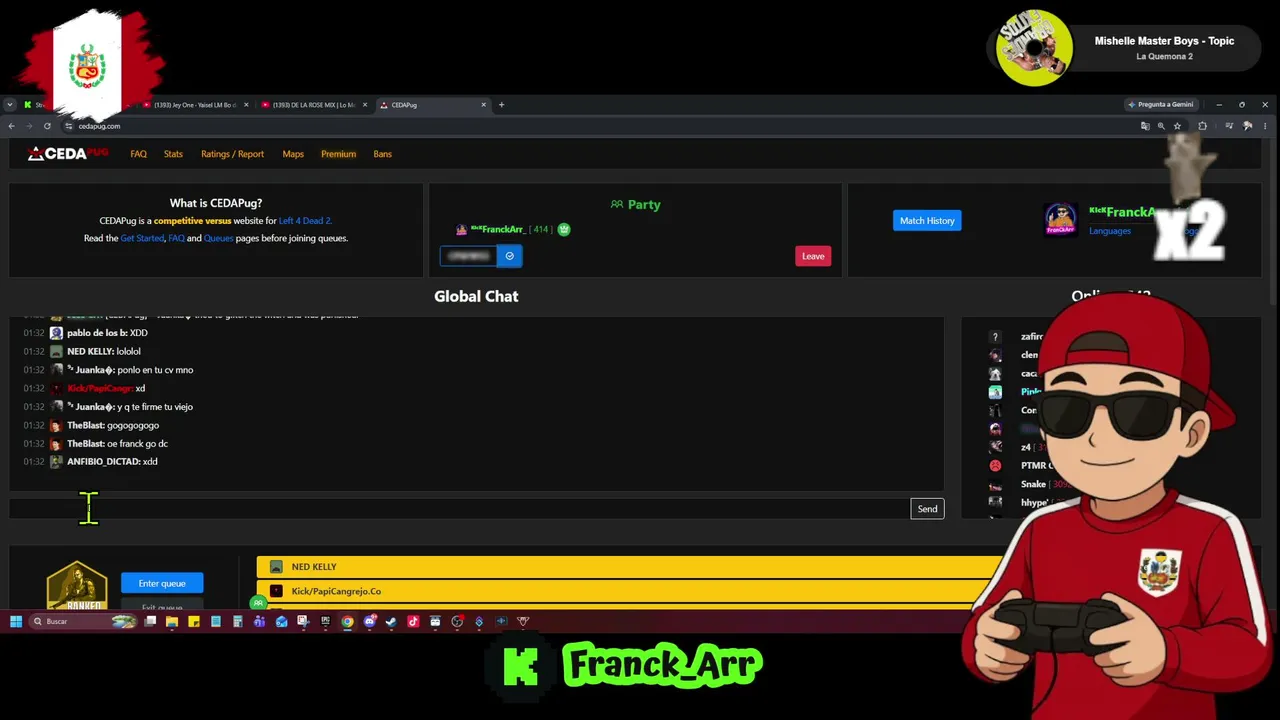Viewport: 1280px width, 720px height.
Task: Click Juanka's 'ponlo en tu cv mno' message
Action: point(154,370)
